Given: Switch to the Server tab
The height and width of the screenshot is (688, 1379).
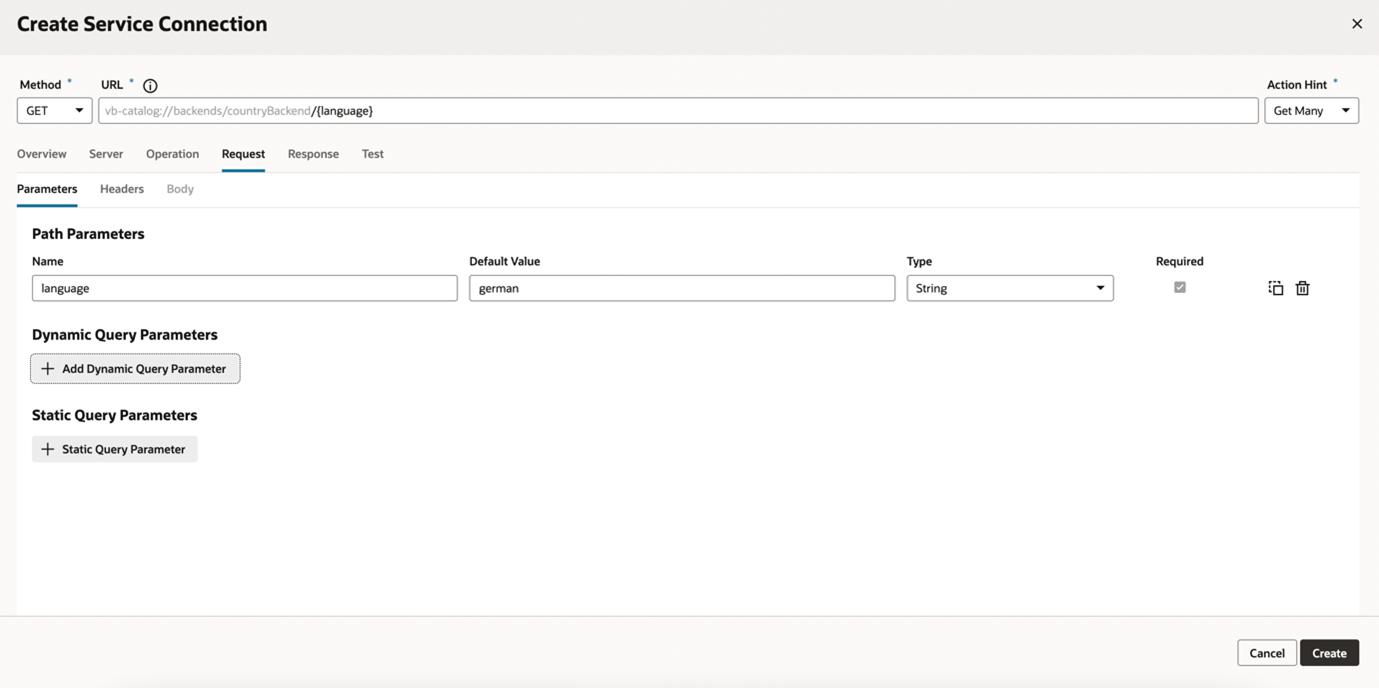Looking at the screenshot, I should tap(105, 153).
